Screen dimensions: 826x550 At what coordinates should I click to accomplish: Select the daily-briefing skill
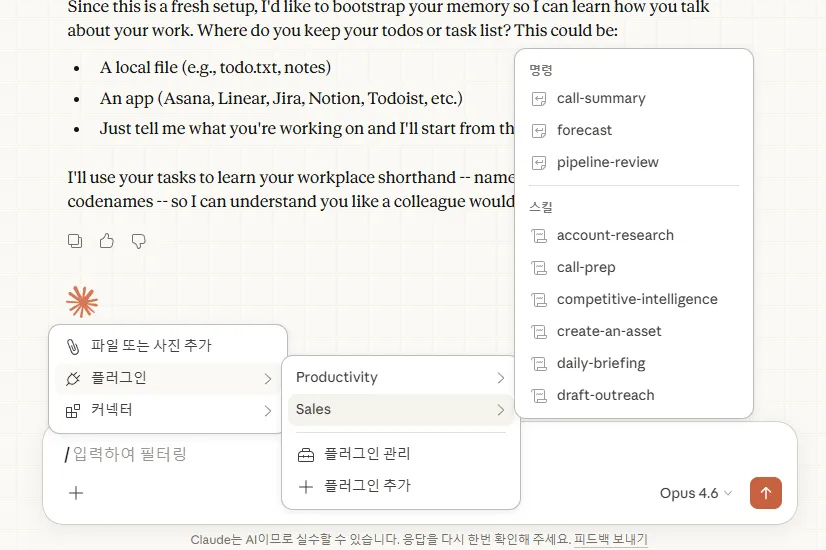point(634,364)
